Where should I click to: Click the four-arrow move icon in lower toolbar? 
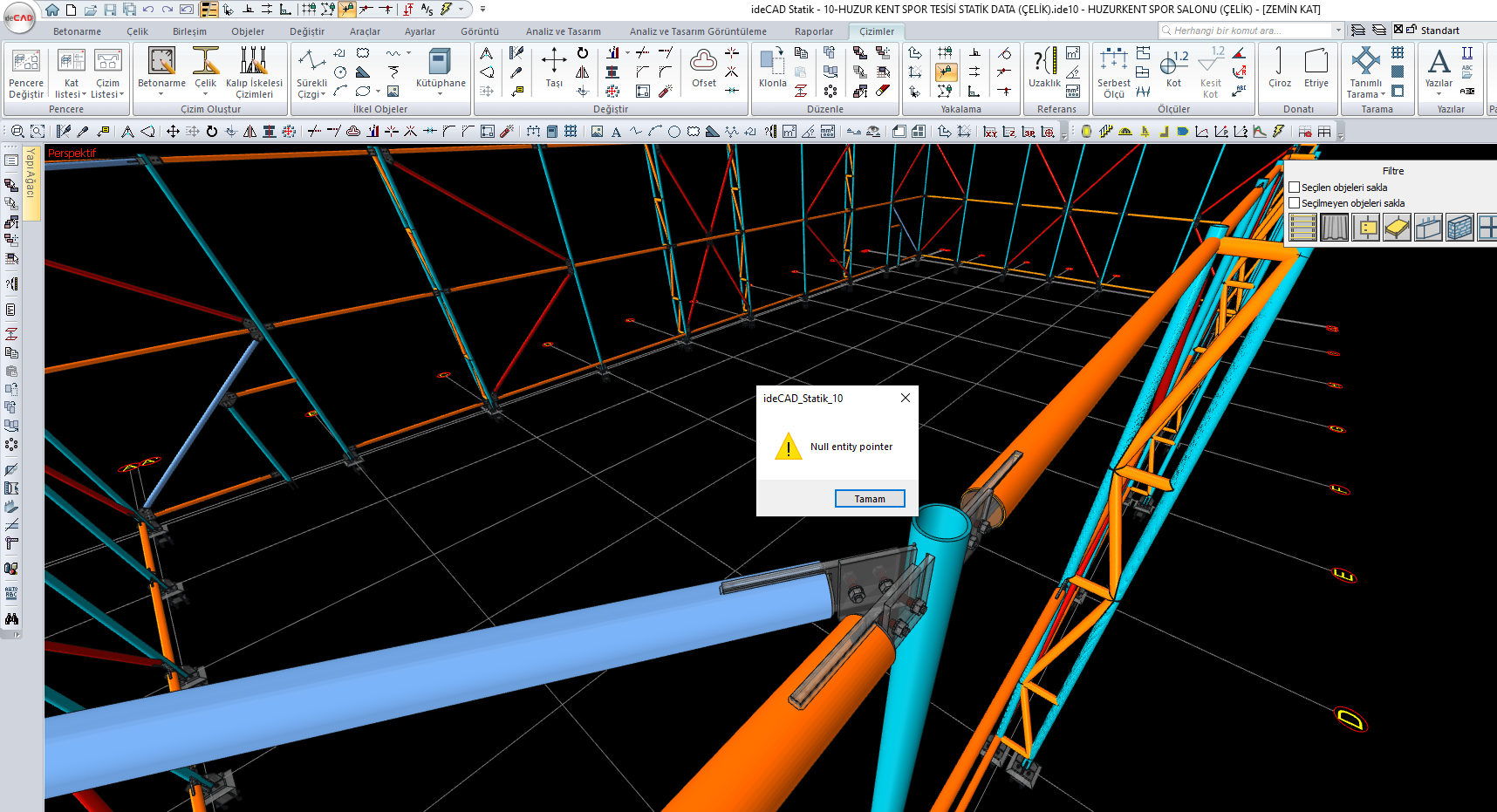[173, 132]
